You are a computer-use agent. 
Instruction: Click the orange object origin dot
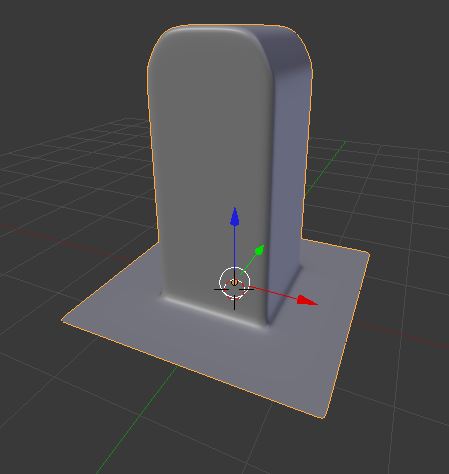point(234,282)
